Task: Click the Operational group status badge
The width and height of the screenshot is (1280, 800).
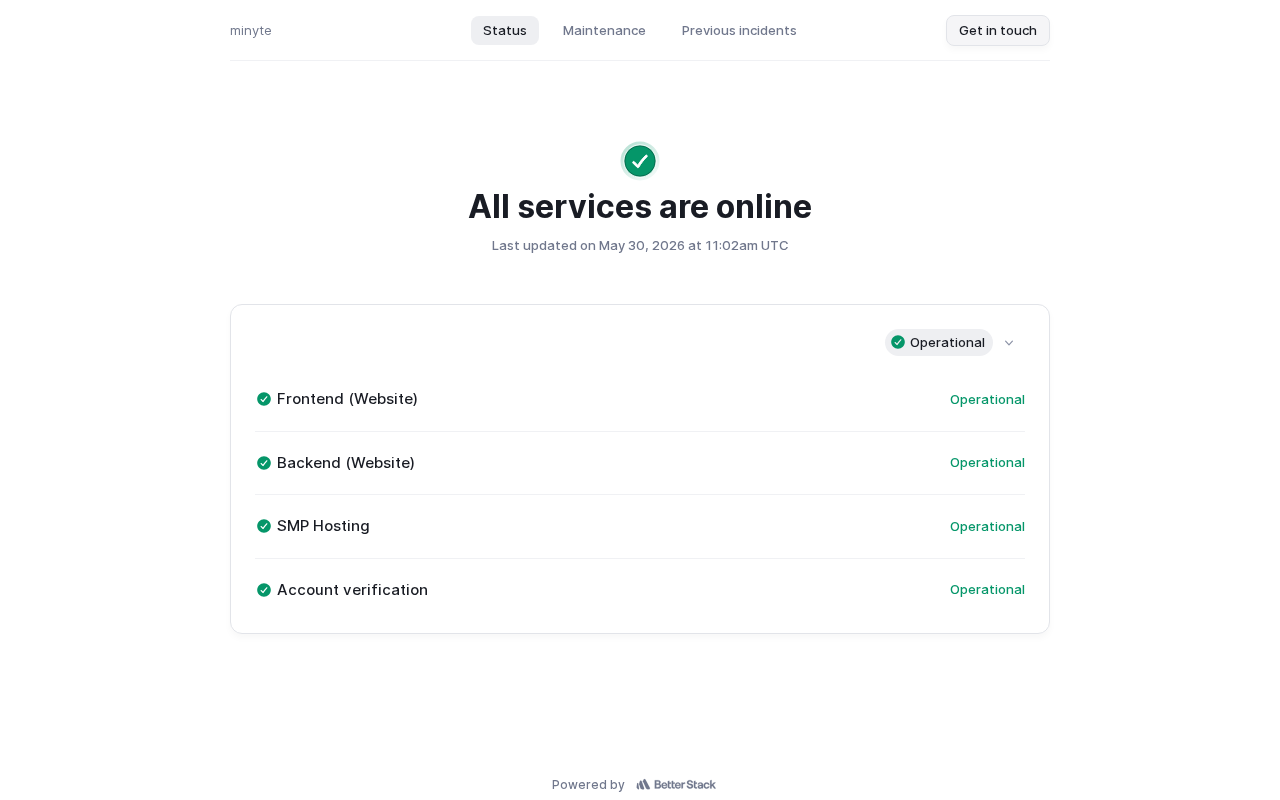Action: pyautogui.click(x=939, y=342)
